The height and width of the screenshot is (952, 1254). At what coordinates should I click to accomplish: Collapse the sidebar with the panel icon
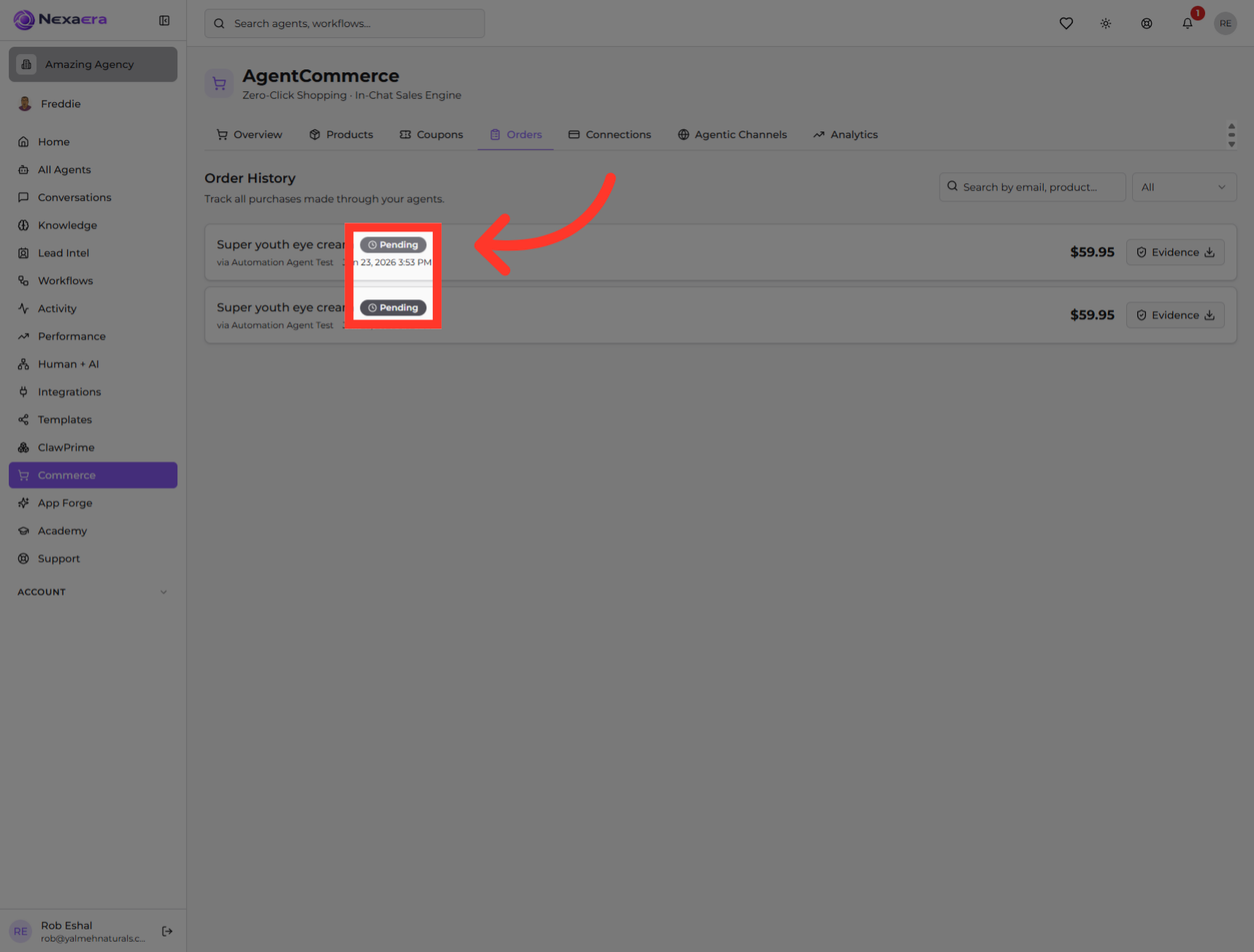(164, 20)
